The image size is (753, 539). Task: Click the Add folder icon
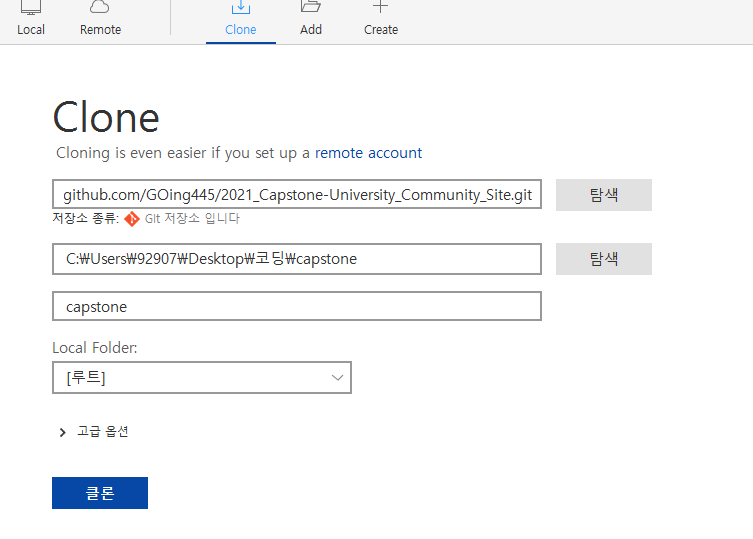tap(310, 6)
